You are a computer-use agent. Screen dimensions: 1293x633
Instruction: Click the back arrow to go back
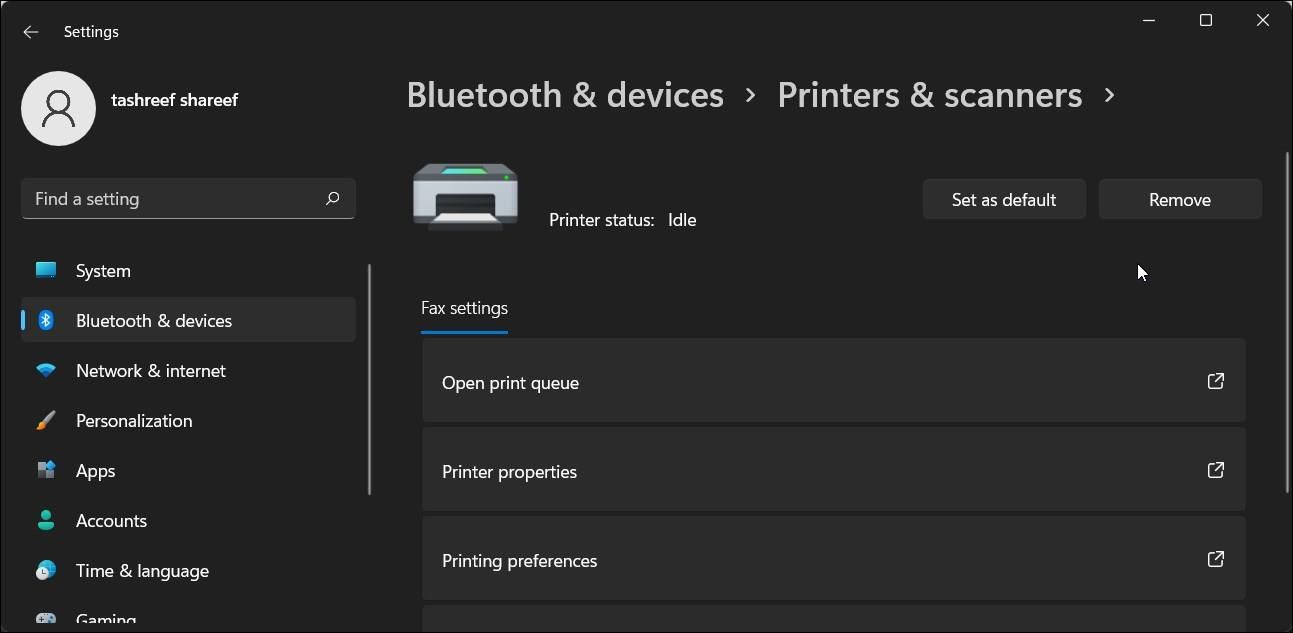coord(30,31)
